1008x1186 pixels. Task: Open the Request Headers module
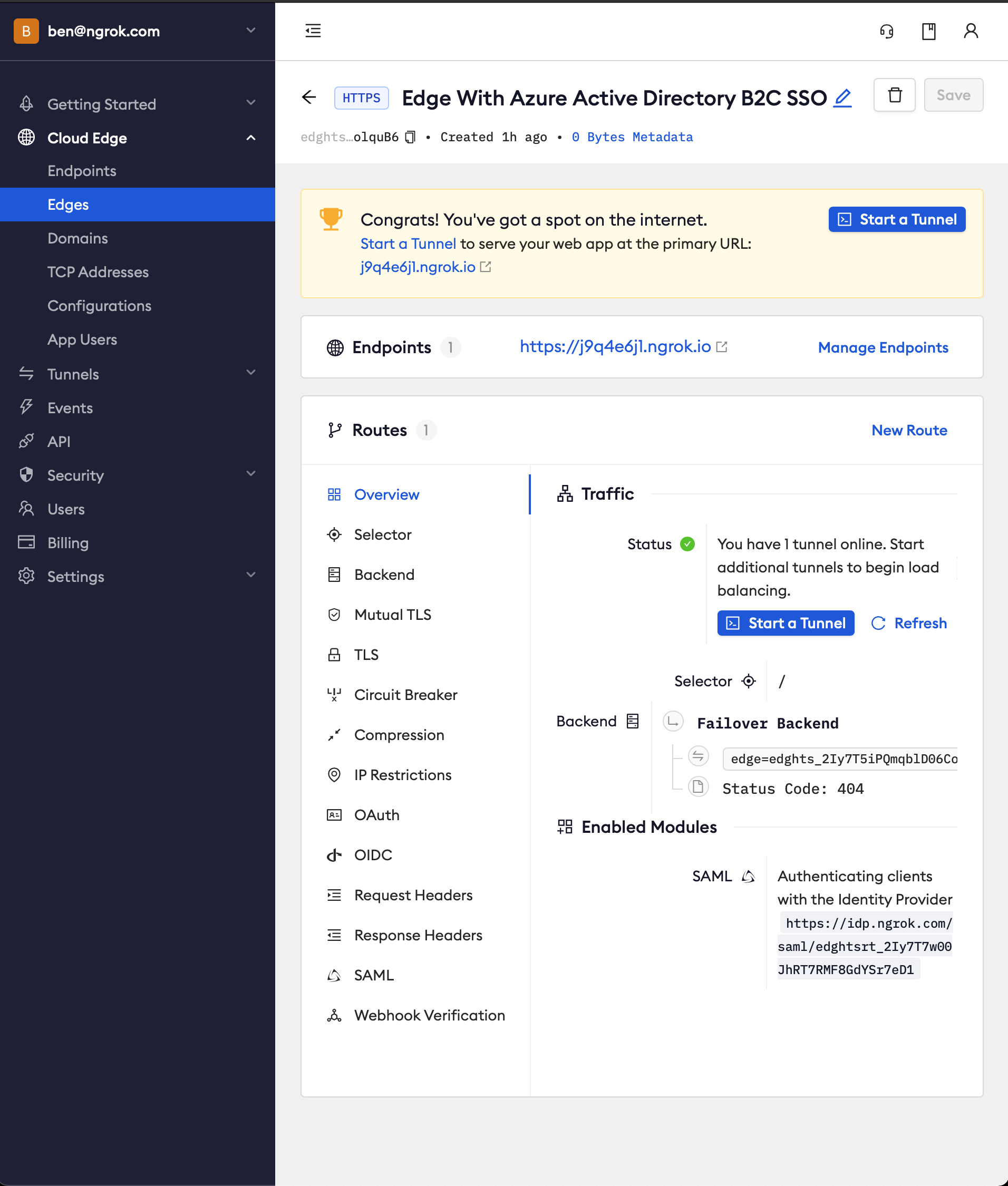tap(415, 895)
